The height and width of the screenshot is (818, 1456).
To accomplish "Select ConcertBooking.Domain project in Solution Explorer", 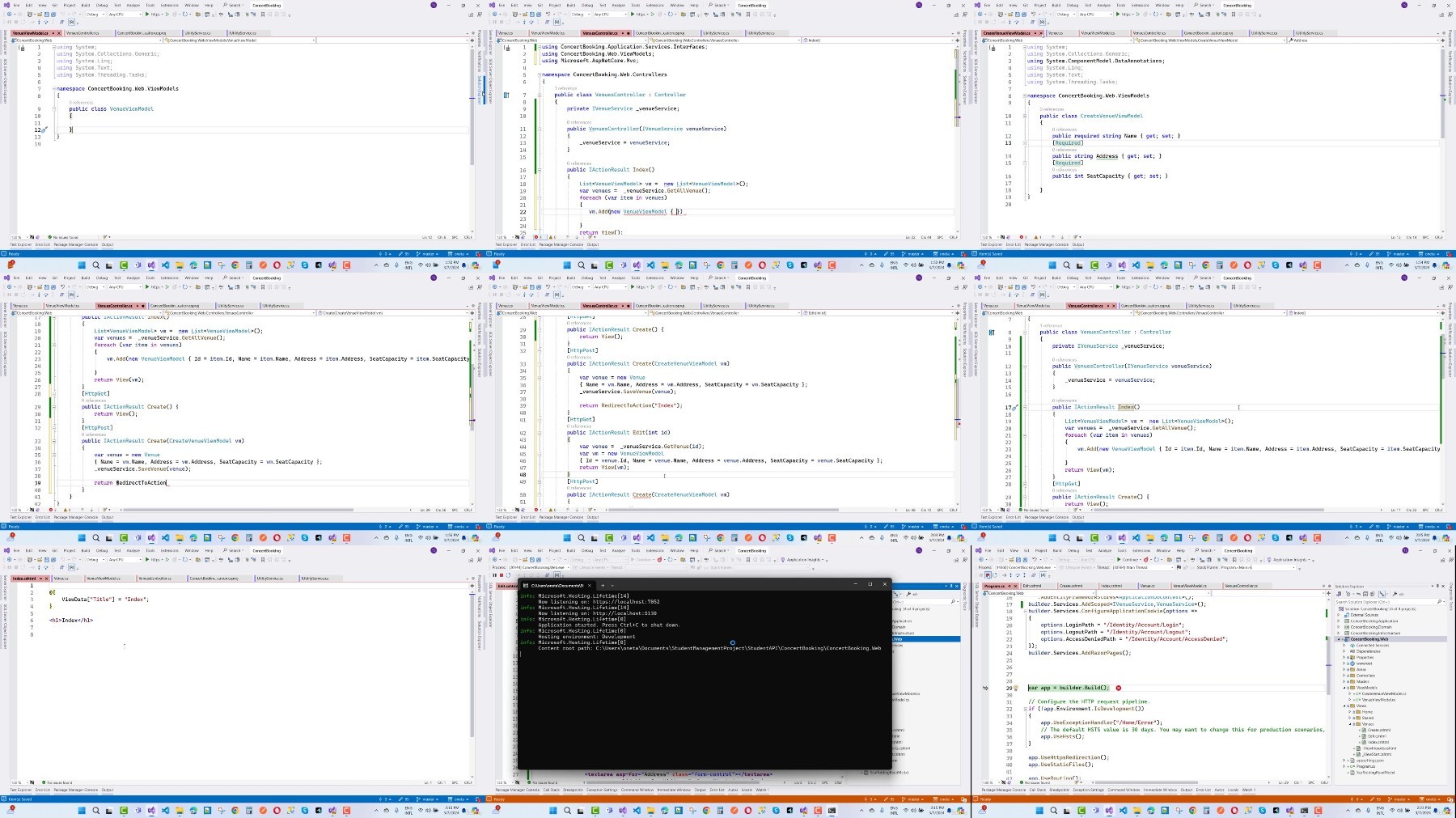I will [1371, 627].
